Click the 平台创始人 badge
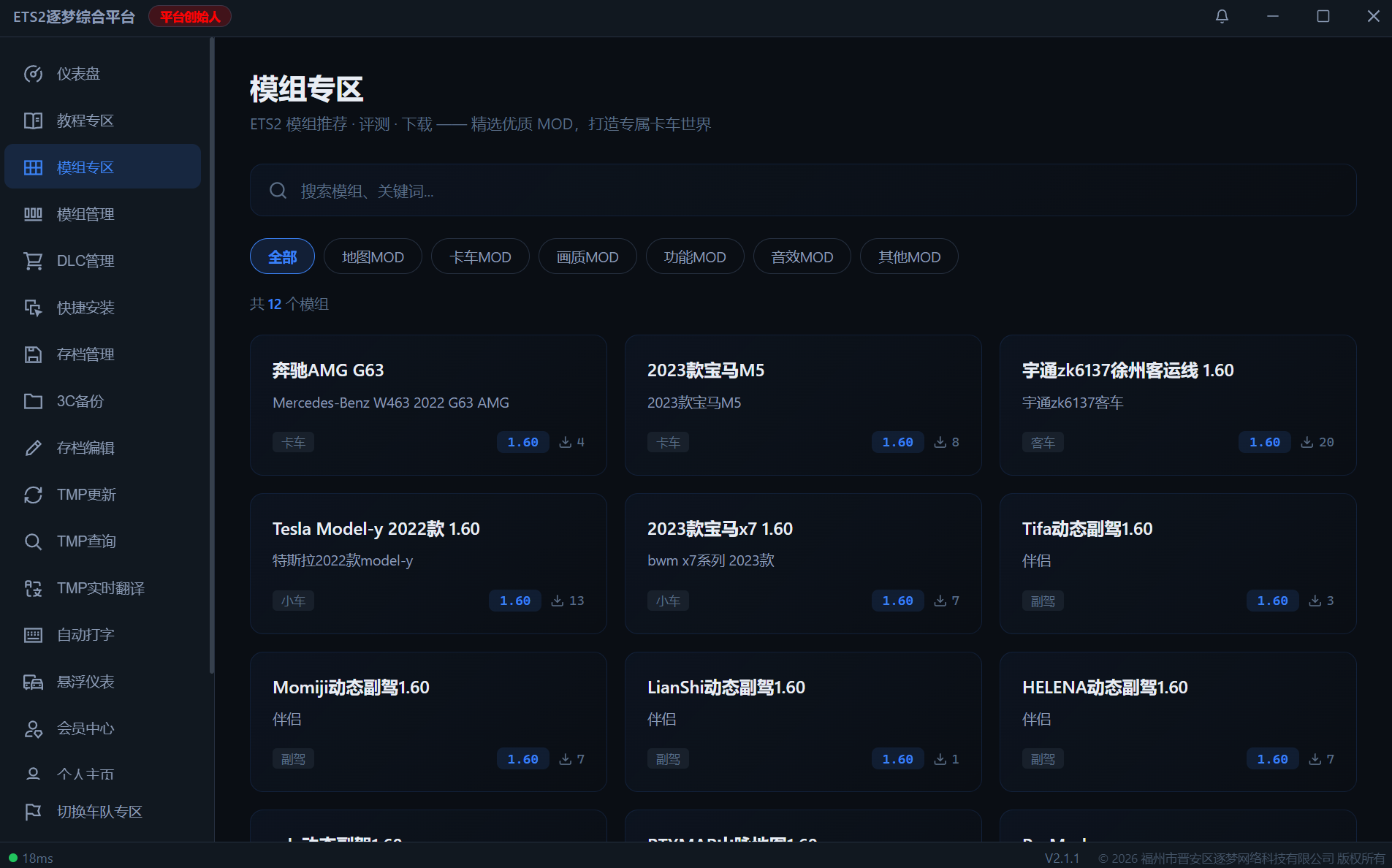The image size is (1392, 868). (190, 16)
